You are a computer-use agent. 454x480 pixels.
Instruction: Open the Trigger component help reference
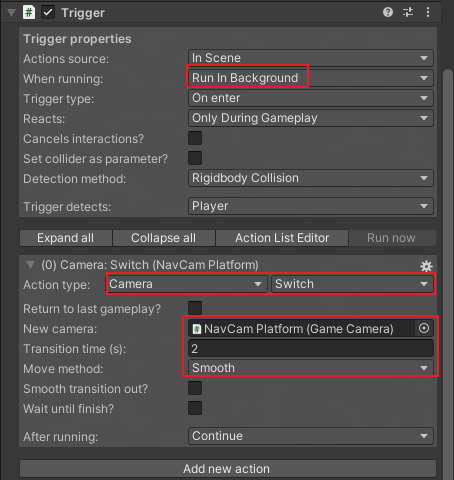pos(388,12)
